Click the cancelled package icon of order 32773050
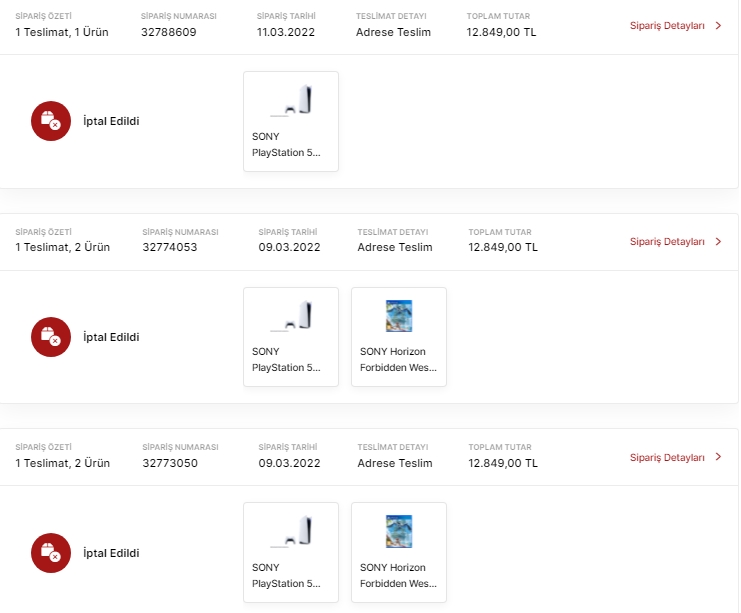Image resolution: width=741 pixels, height=613 pixels. pyautogui.click(x=50, y=553)
